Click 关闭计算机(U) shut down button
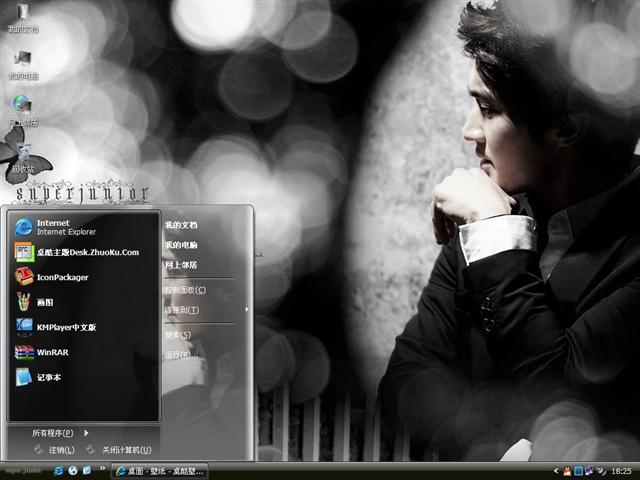The height and width of the screenshot is (480, 640). (x=119, y=450)
